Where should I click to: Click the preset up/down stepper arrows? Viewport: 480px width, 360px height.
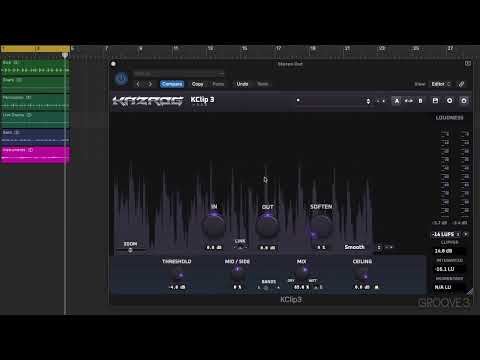point(368,101)
